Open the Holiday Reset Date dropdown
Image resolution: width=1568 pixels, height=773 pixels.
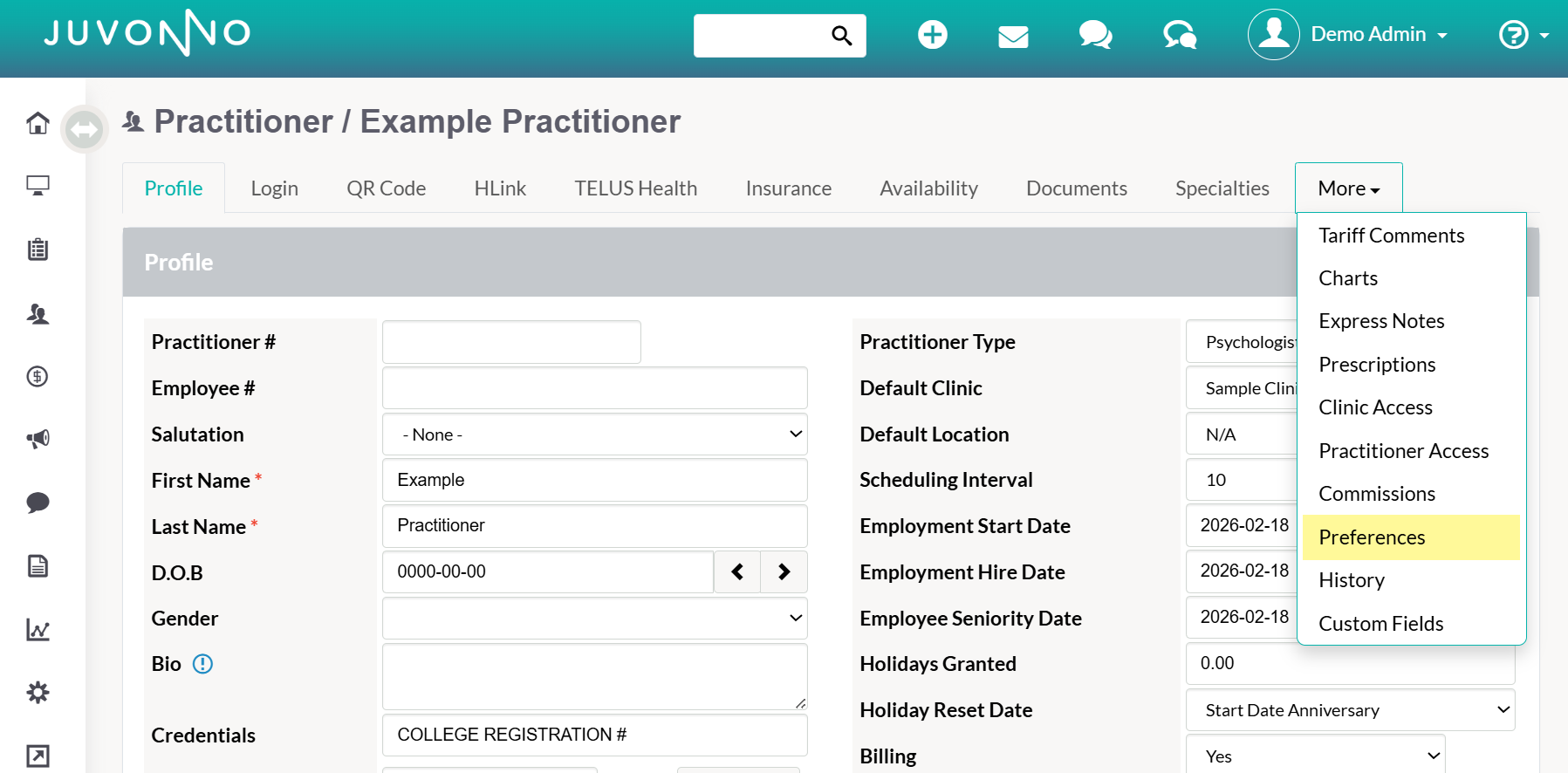point(1350,710)
